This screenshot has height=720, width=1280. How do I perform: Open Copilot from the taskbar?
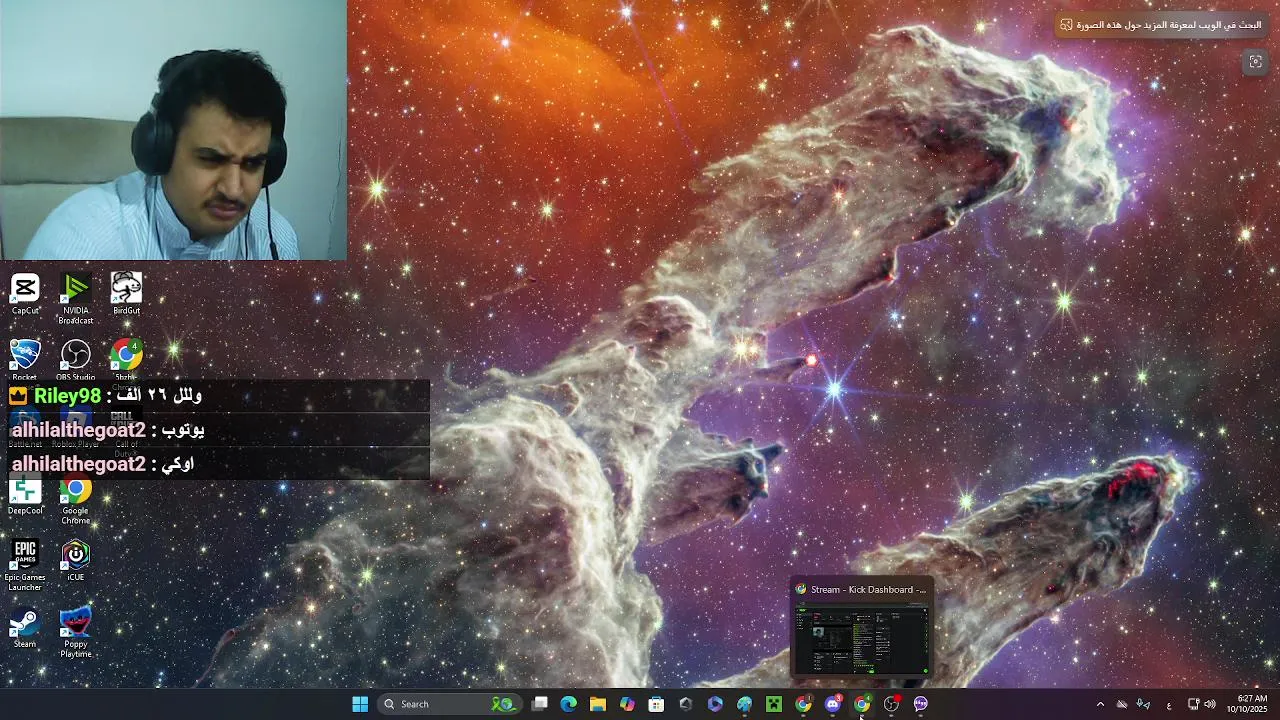(x=627, y=704)
